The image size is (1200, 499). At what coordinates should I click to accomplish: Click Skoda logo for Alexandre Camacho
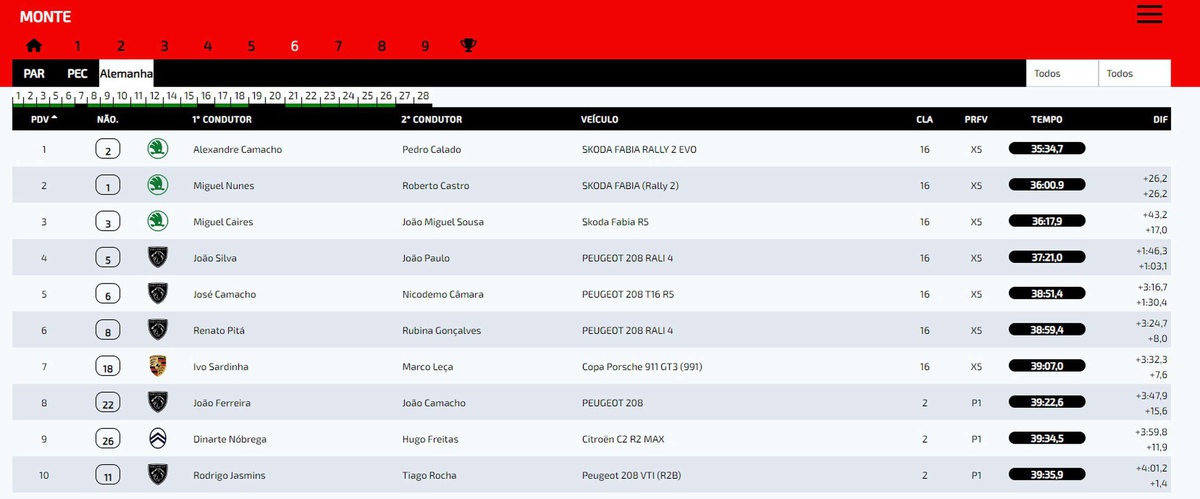(x=158, y=149)
